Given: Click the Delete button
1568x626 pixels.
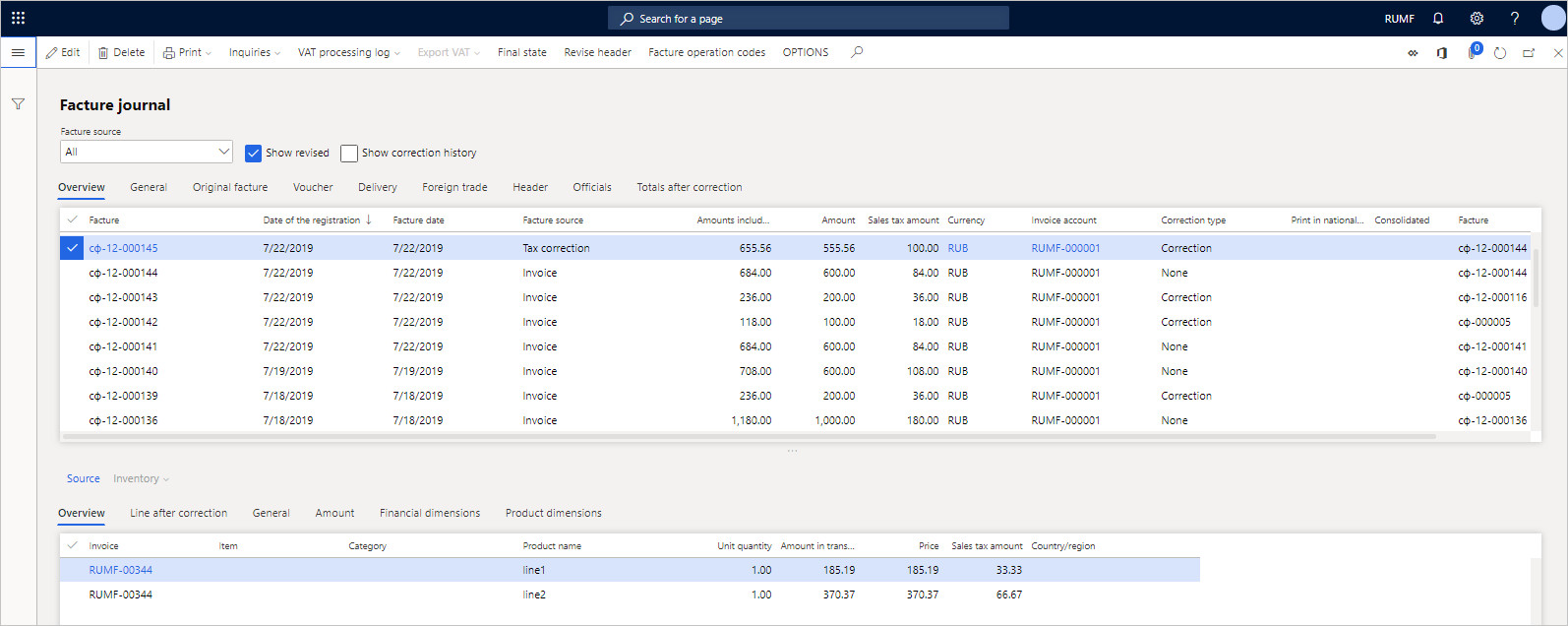Looking at the screenshot, I should coord(121,52).
